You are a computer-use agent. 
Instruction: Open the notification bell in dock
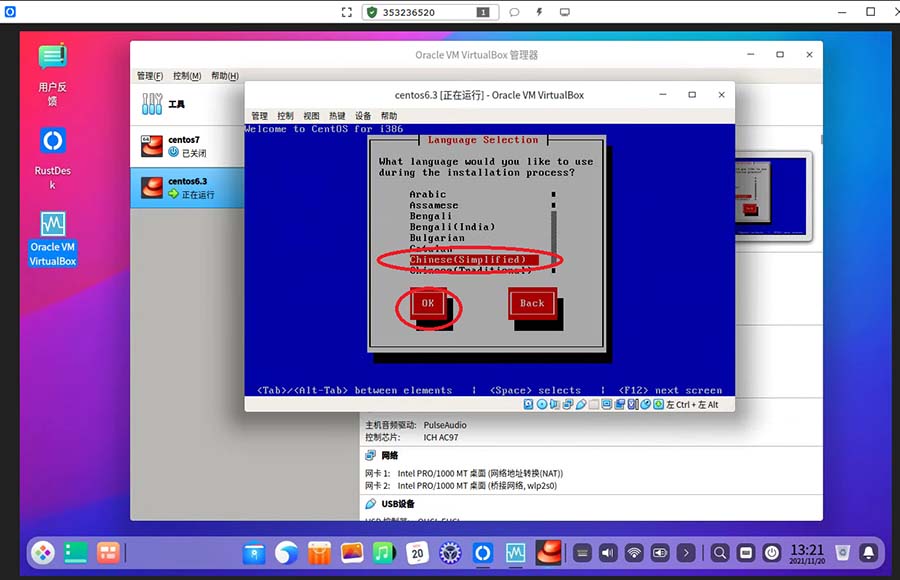click(x=868, y=553)
